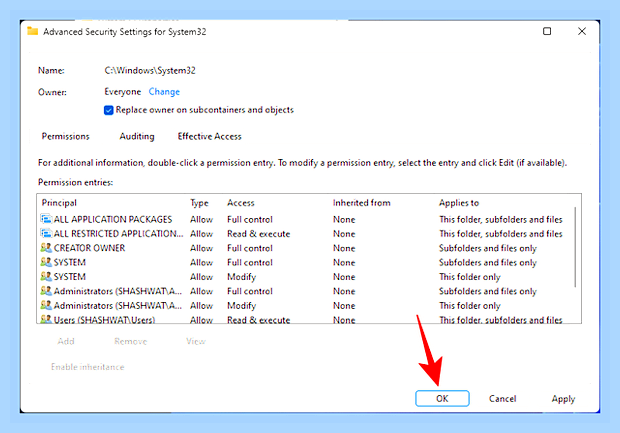Click the icon of SYSTEM Modify row
Image resolution: width=620 pixels, height=433 pixels.
(46, 276)
